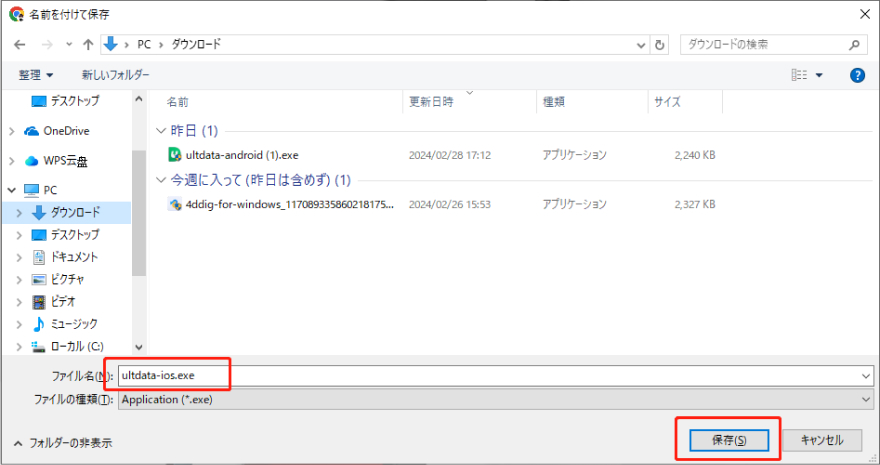880x465 pixels.
Task: Open help with the question mark icon
Action: coord(857,75)
